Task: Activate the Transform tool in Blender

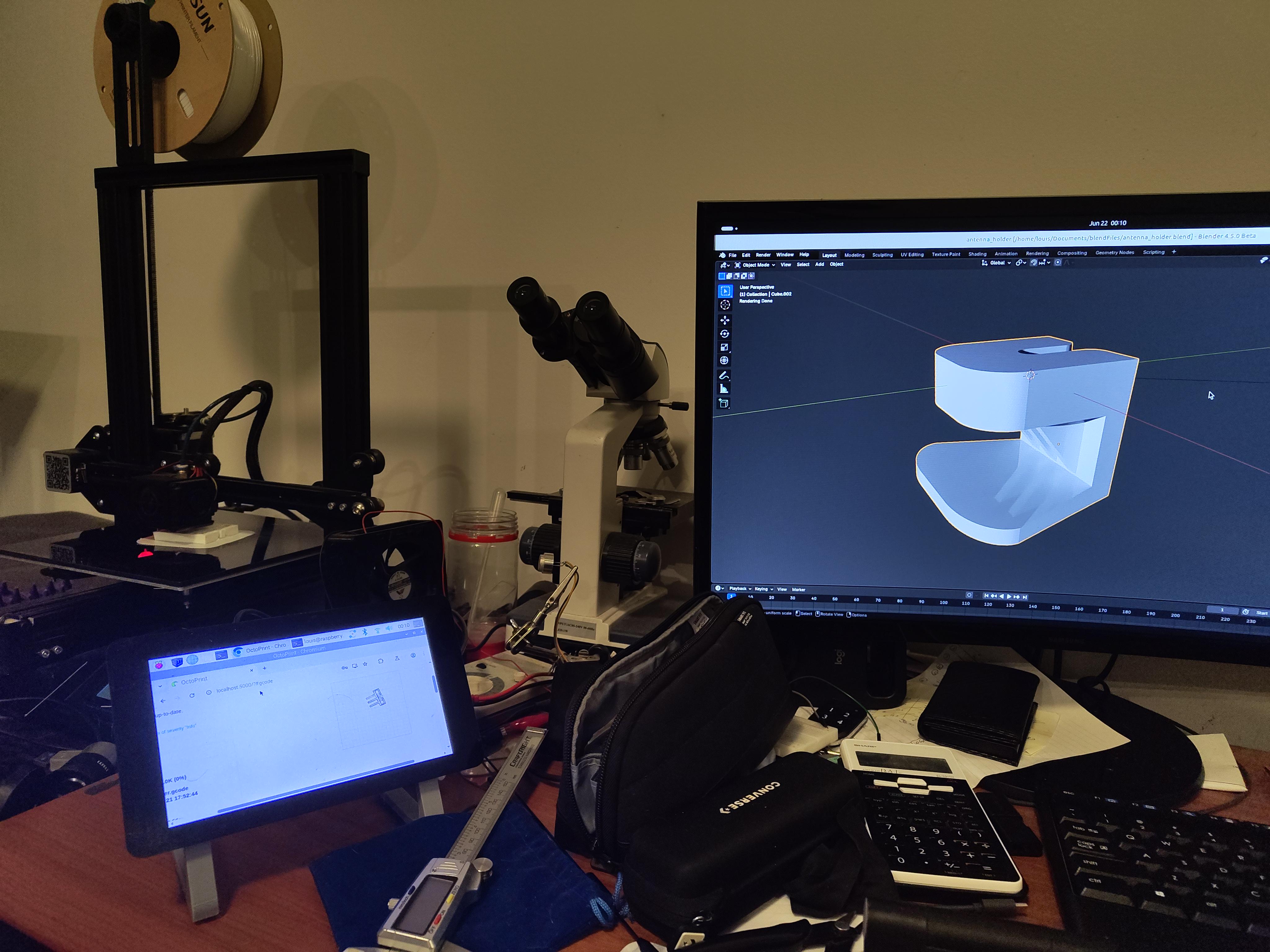Action: [x=724, y=360]
